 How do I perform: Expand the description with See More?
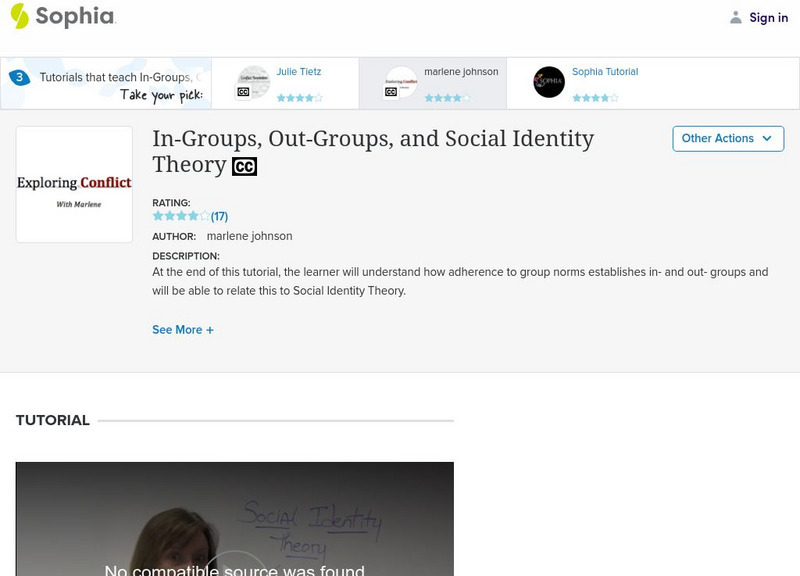tap(183, 329)
